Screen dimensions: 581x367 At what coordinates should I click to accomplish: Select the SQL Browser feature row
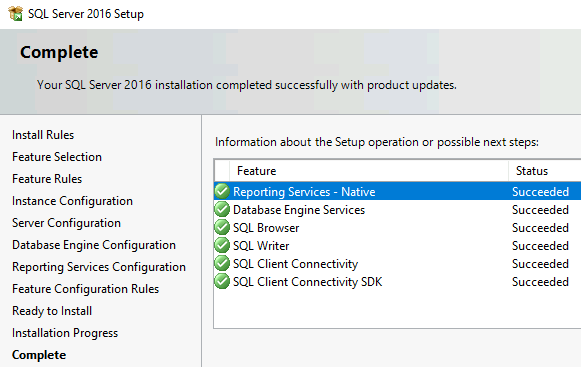pyautogui.click(x=398, y=228)
